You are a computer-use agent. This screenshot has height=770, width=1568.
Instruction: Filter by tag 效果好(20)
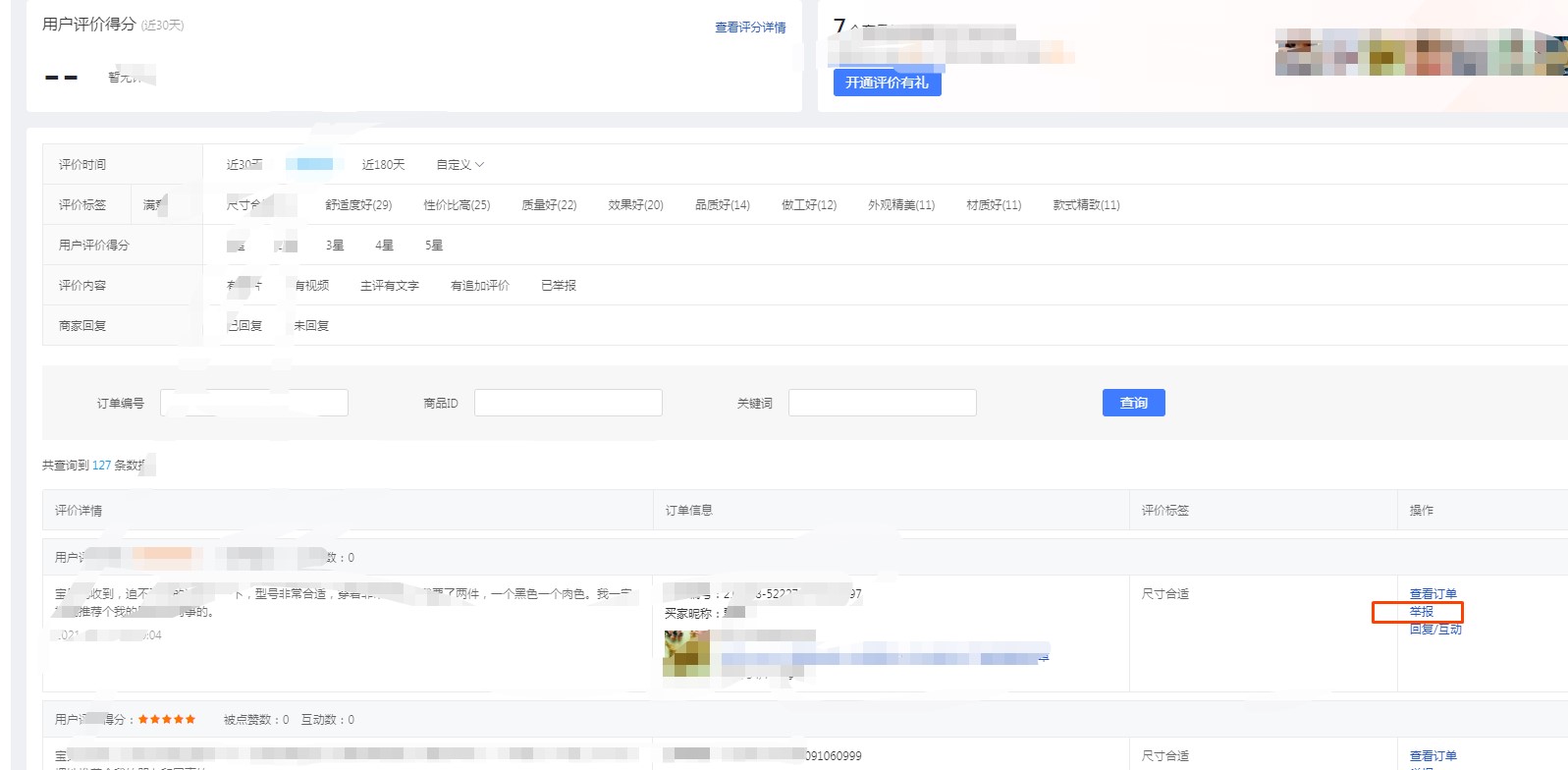coord(635,205)
